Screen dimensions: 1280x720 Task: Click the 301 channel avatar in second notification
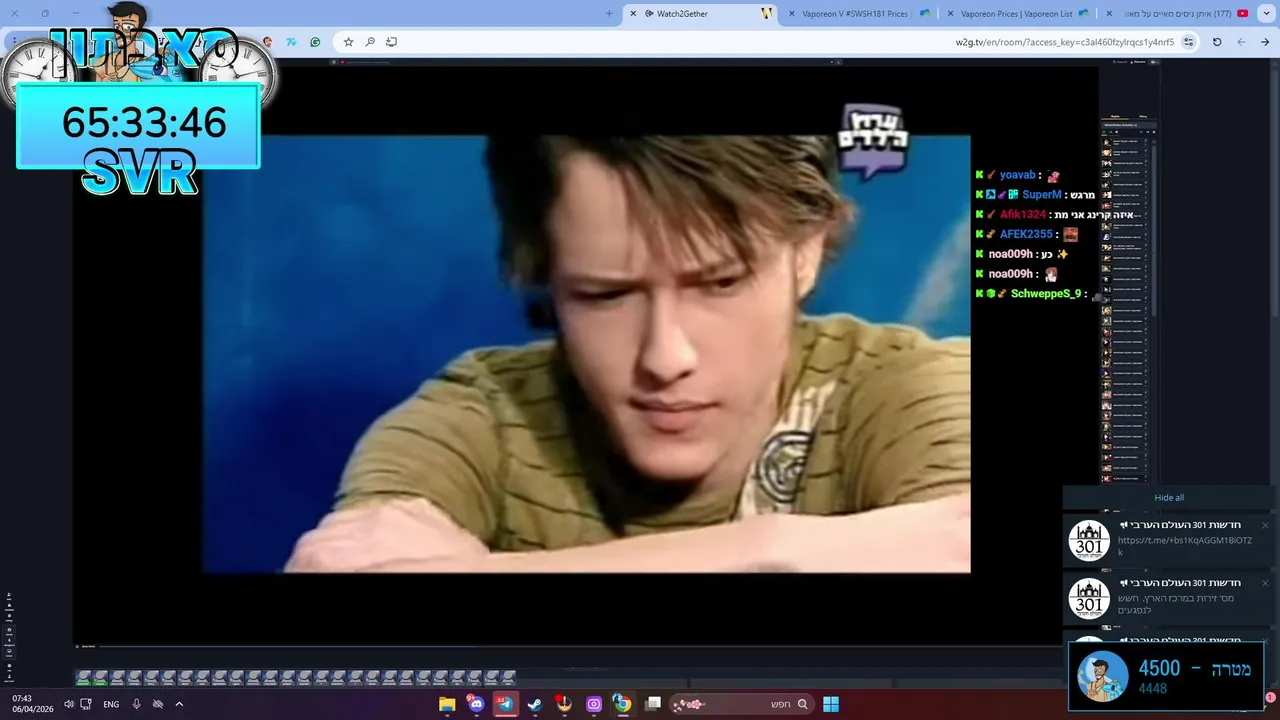1089,599
